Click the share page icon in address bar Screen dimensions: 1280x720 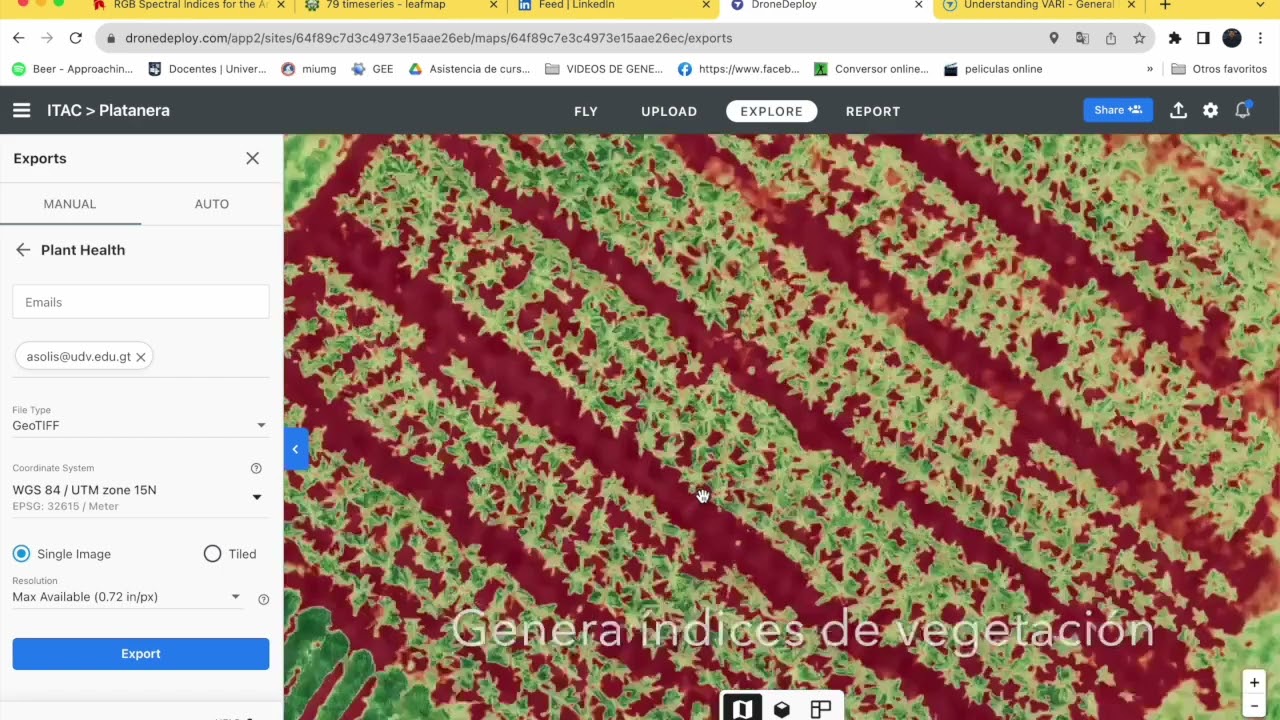click(1111, 38)
